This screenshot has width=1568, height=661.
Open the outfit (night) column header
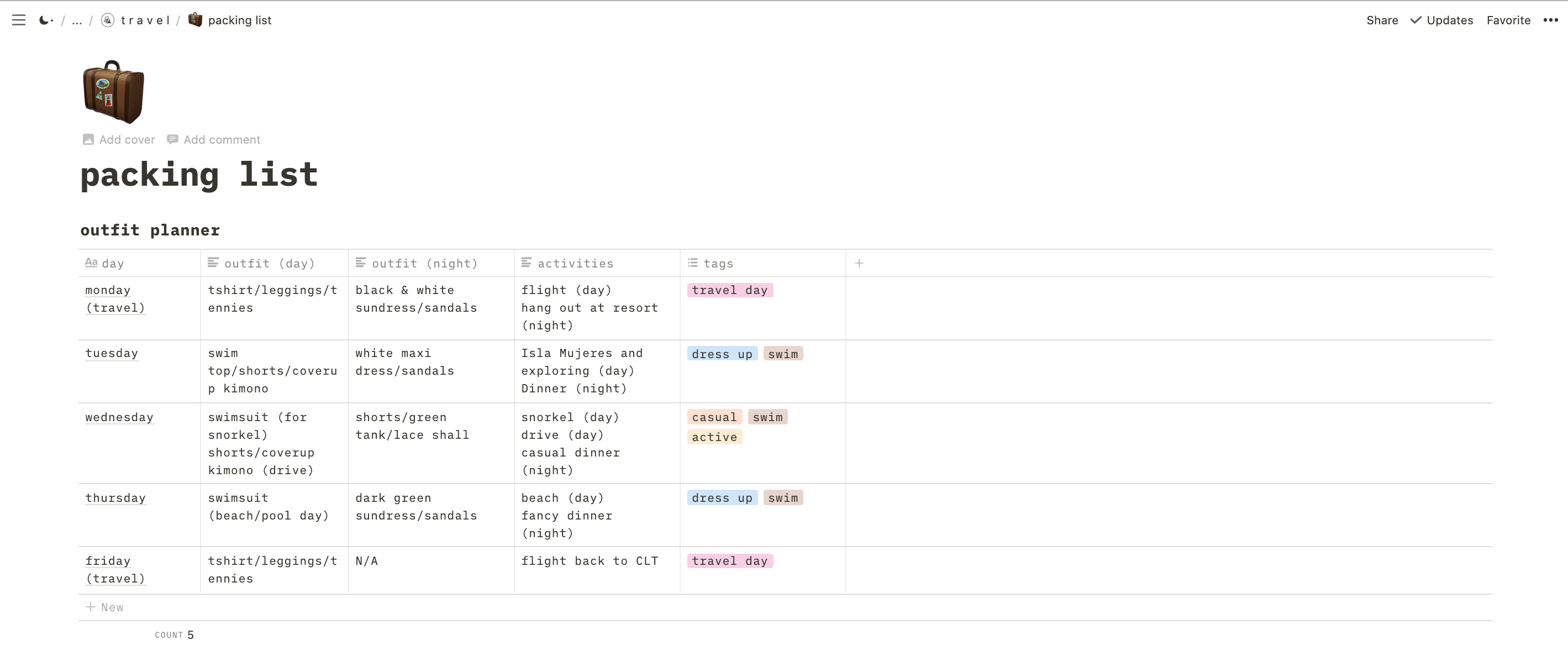pyautogui.click(x=424, y=264)
